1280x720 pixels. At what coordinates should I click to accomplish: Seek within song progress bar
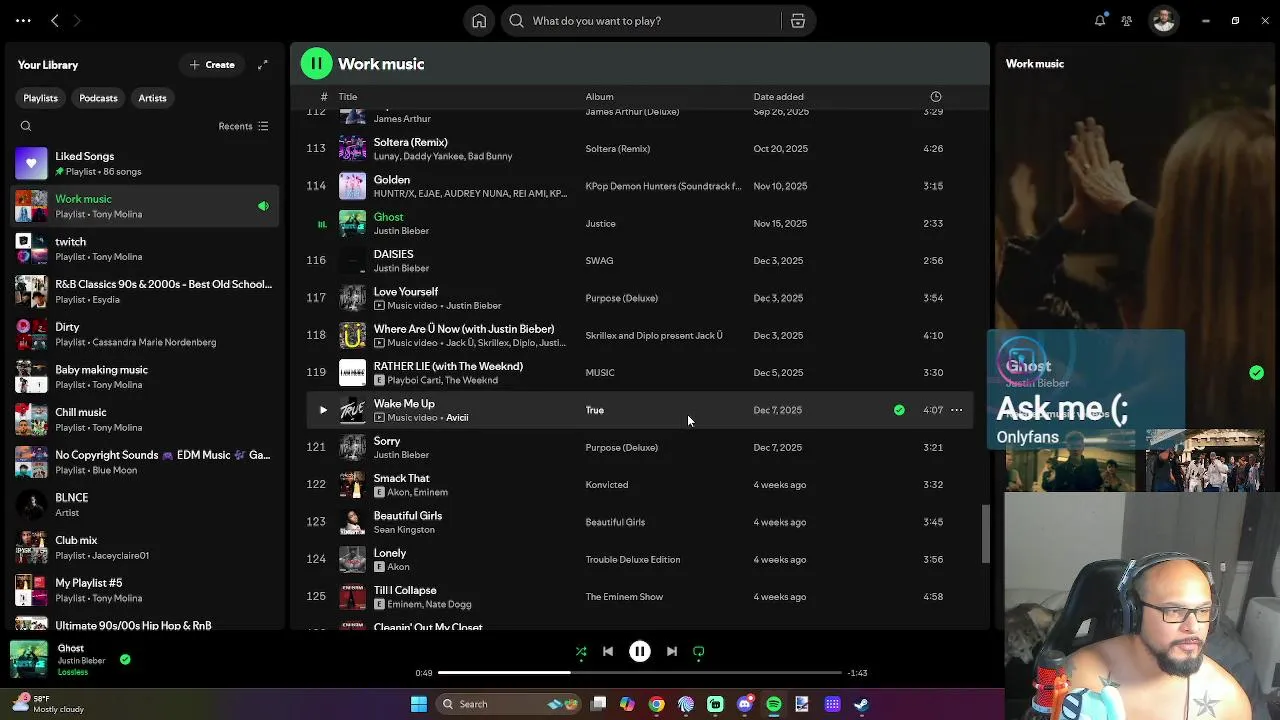coord(640,673)
